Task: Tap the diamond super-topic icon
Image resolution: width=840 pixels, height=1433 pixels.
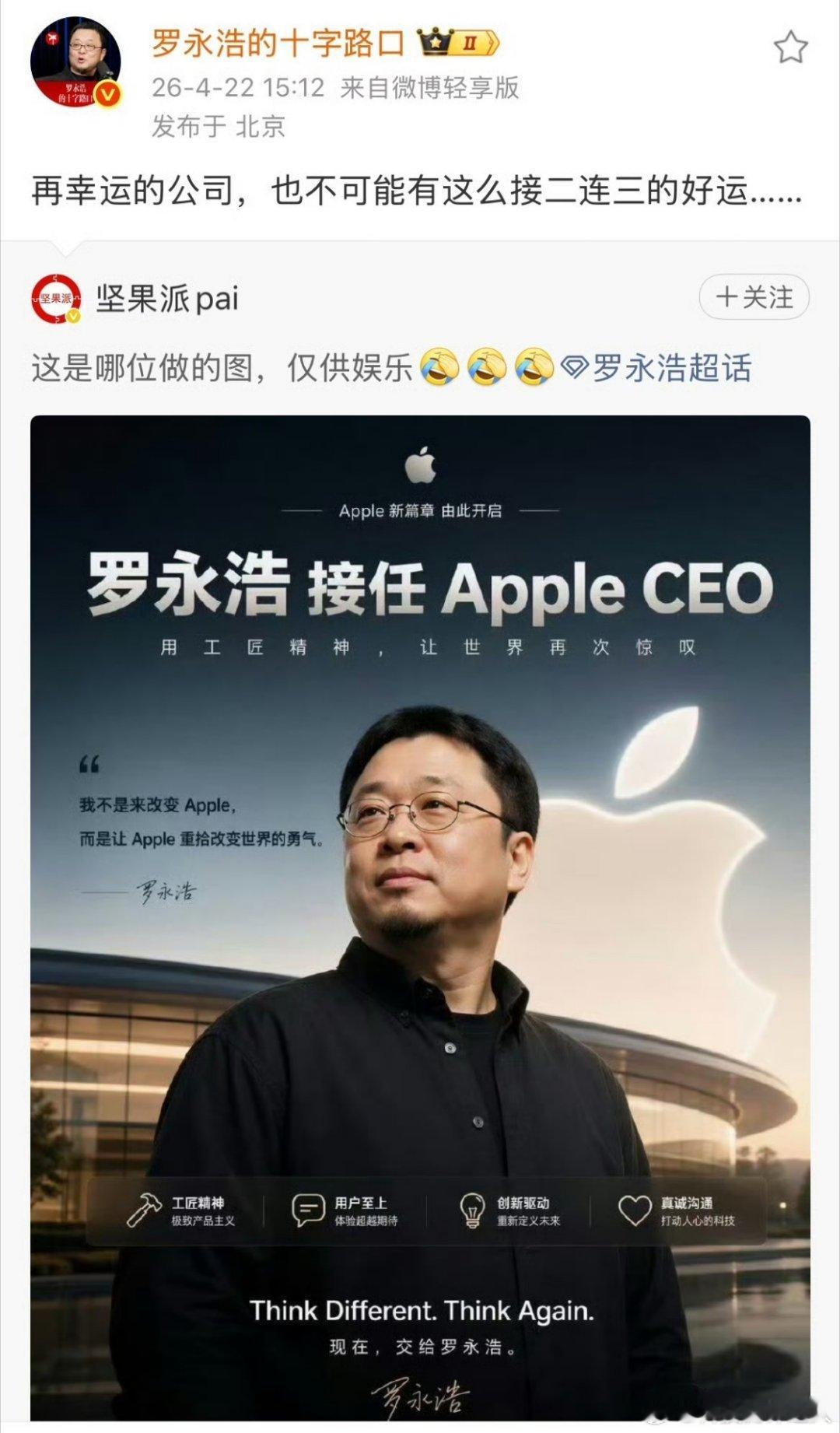Action: coord(574,367)
